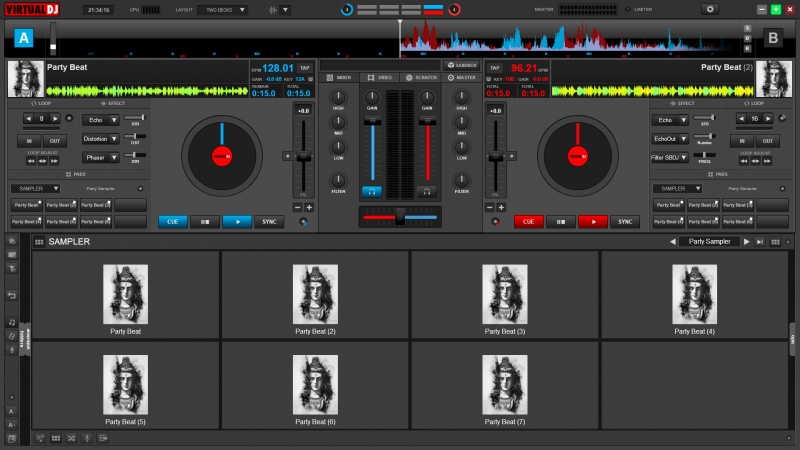Click the pause/stop button on deck B

[x=561, y=222]
